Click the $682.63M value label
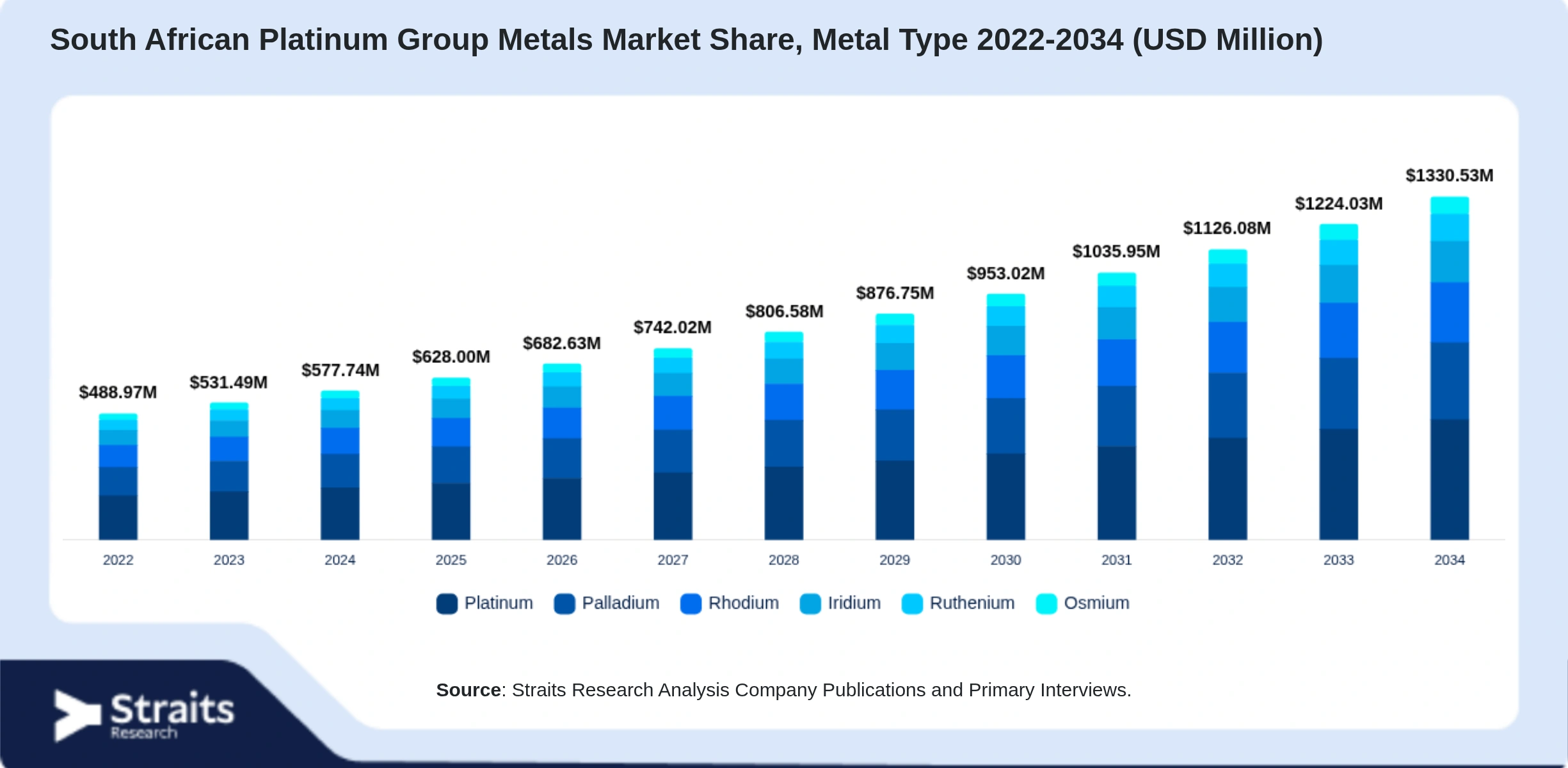 562,344
